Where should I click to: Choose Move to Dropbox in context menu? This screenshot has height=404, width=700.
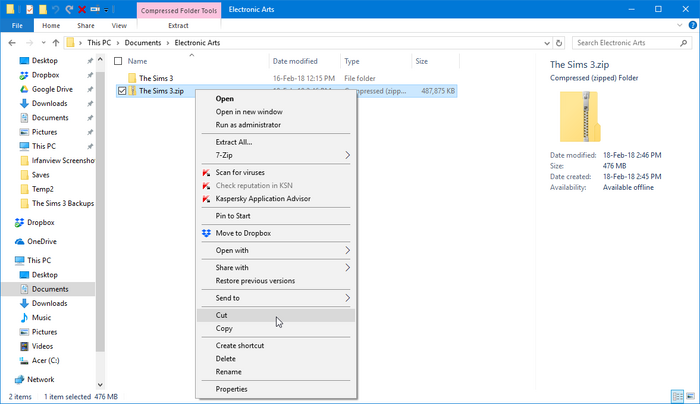click(x=276, y=233)
